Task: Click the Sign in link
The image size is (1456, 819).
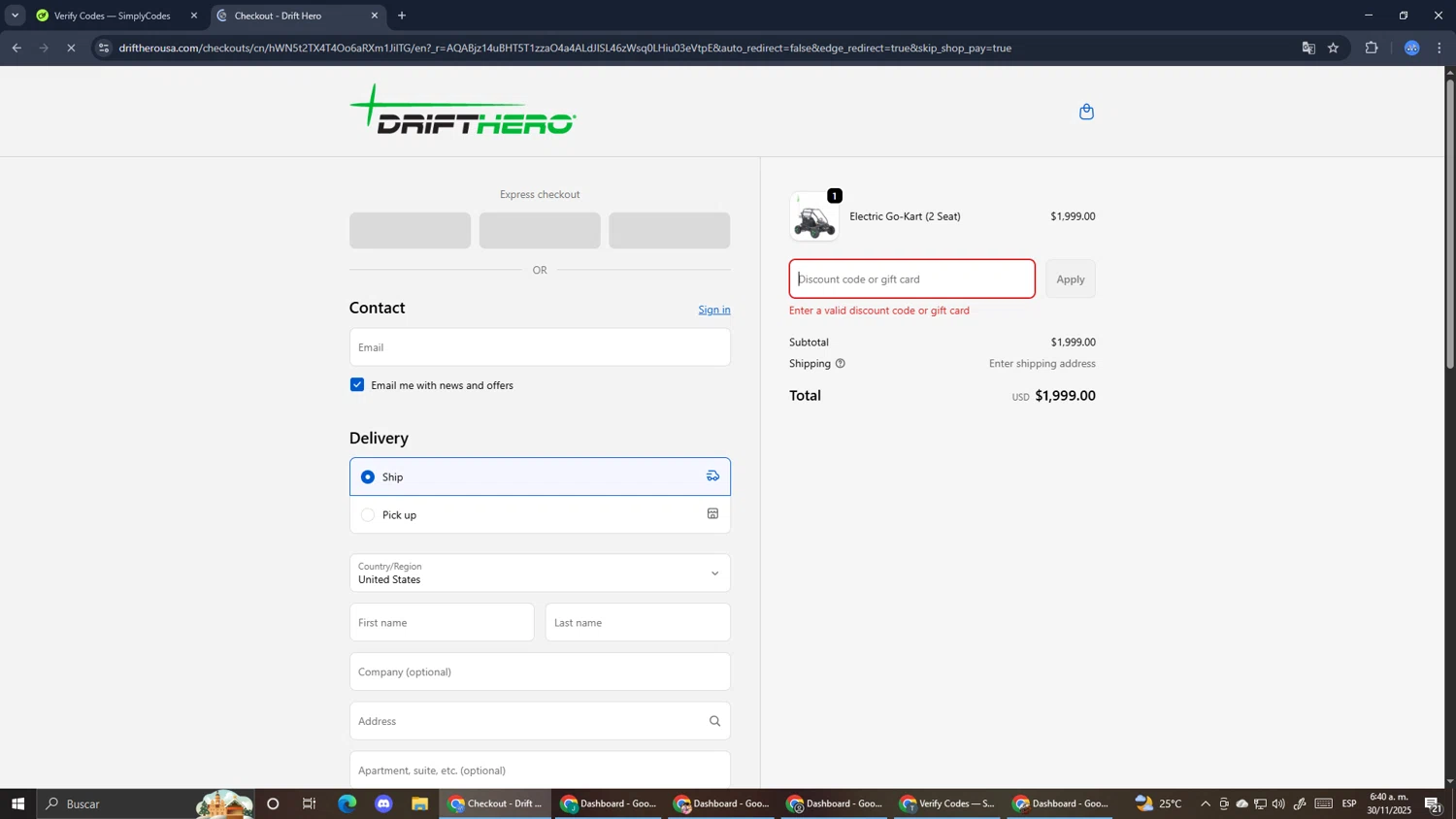Action: (714, 310)
